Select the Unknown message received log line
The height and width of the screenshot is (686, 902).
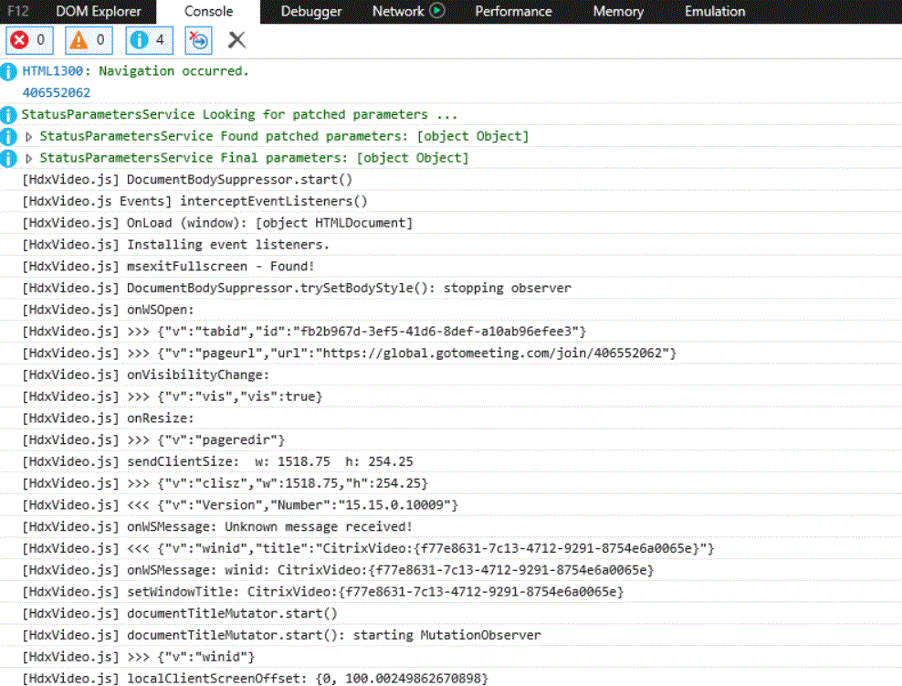tap(217, 527)
